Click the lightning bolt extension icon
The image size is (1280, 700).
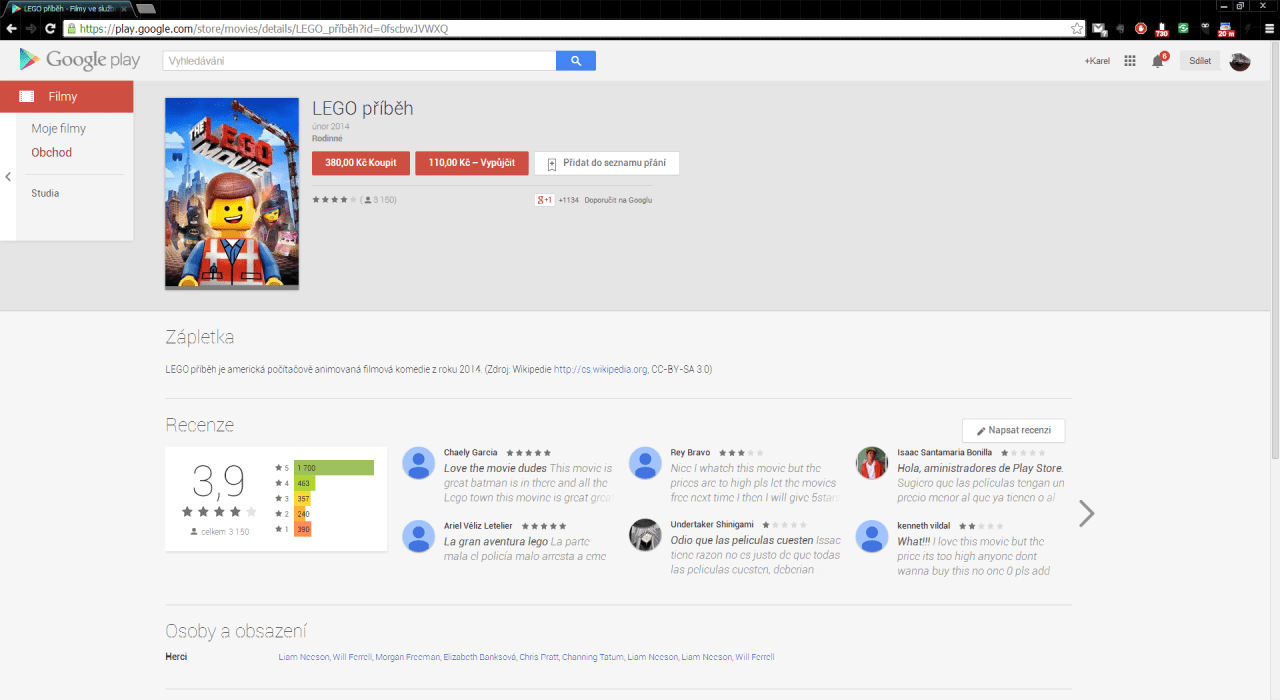[x=1248, y=28]
